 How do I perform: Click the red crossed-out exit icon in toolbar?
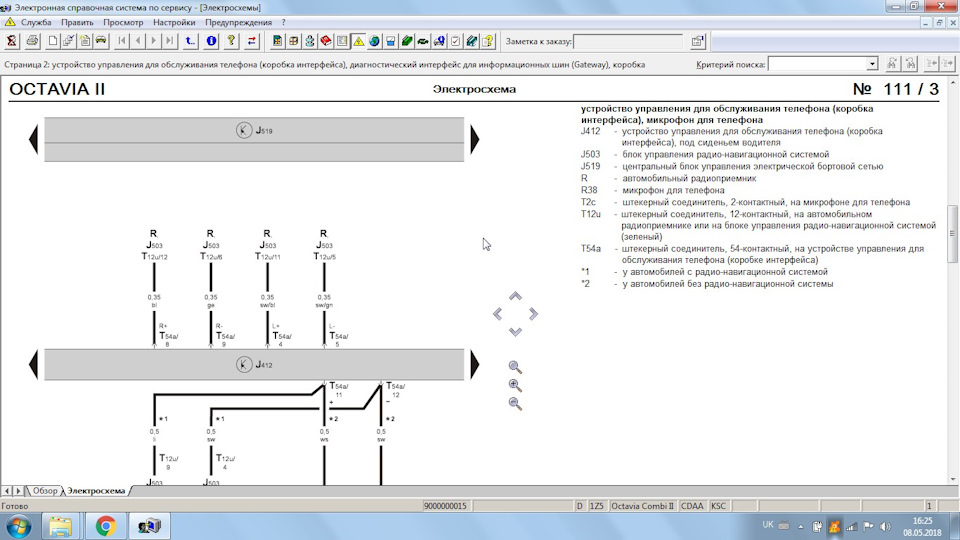tap(12, 42)
